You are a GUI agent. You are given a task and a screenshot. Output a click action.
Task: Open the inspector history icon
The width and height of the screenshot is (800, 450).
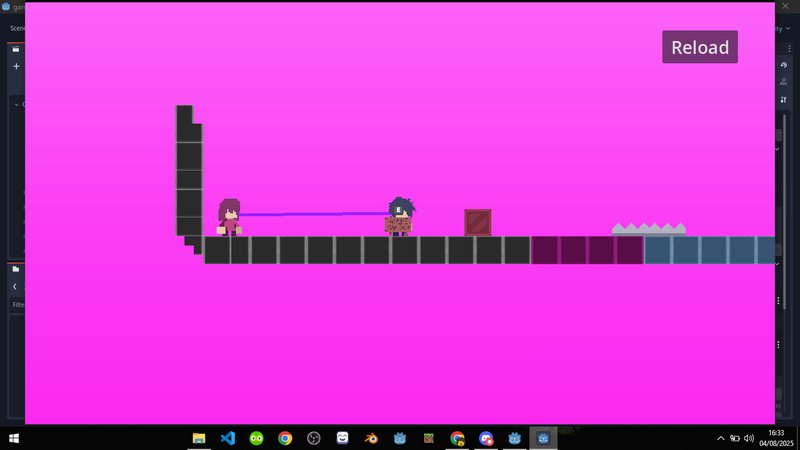click(x=784, y=65)
